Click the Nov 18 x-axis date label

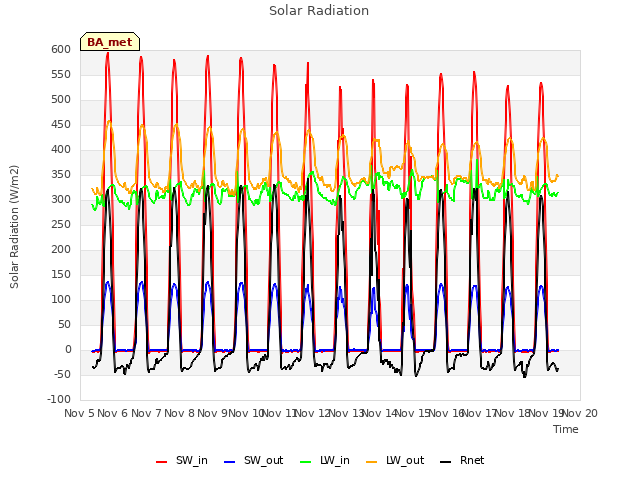click(x=513, y=413)
